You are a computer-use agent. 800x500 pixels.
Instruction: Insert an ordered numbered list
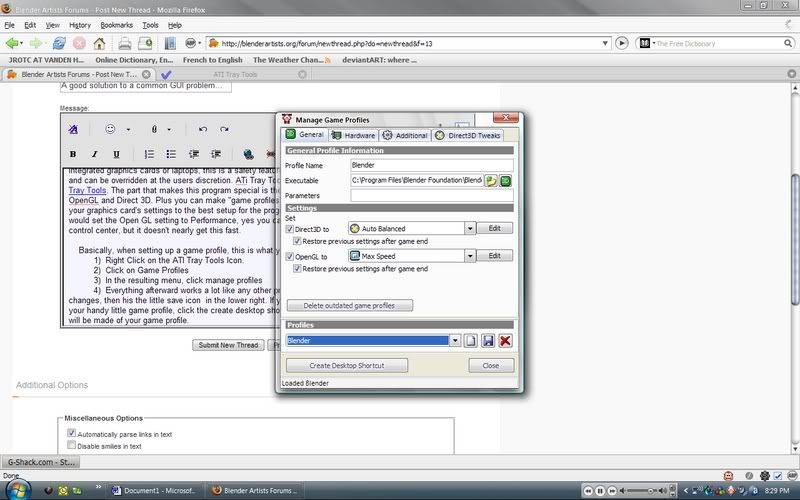click(x=149, y=154)
